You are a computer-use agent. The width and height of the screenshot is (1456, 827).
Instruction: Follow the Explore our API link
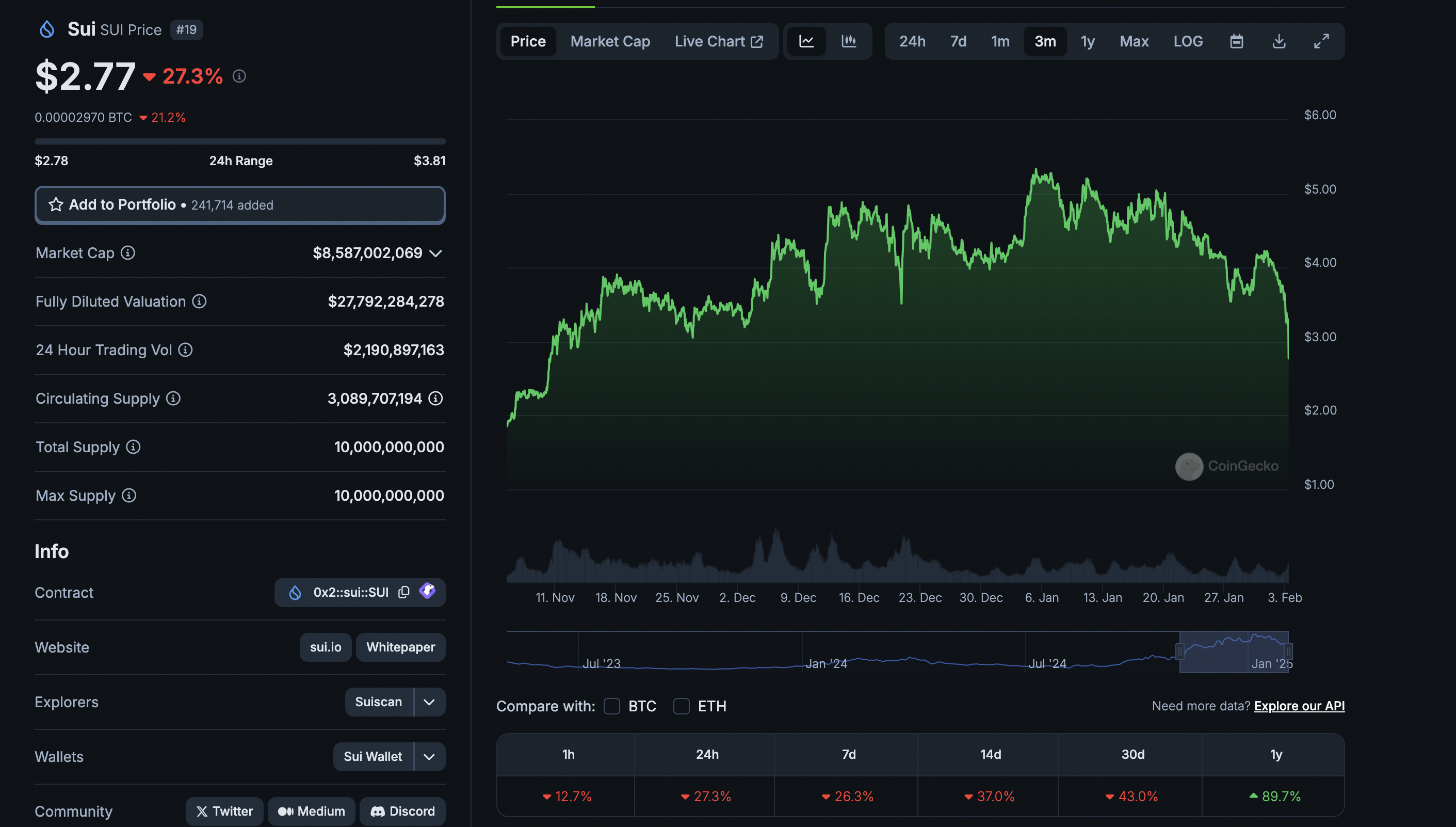coord(1299,706)
